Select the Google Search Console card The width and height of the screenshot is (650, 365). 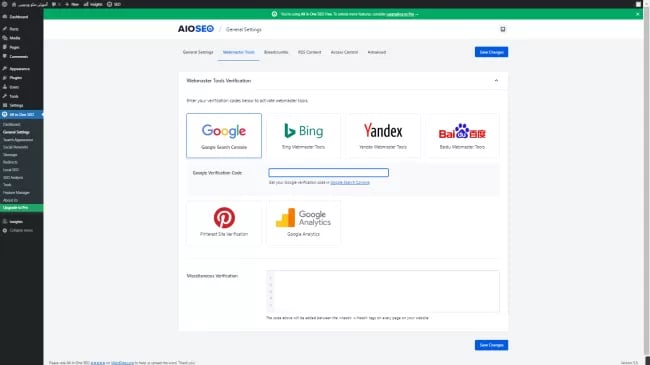tap(224, 136)
